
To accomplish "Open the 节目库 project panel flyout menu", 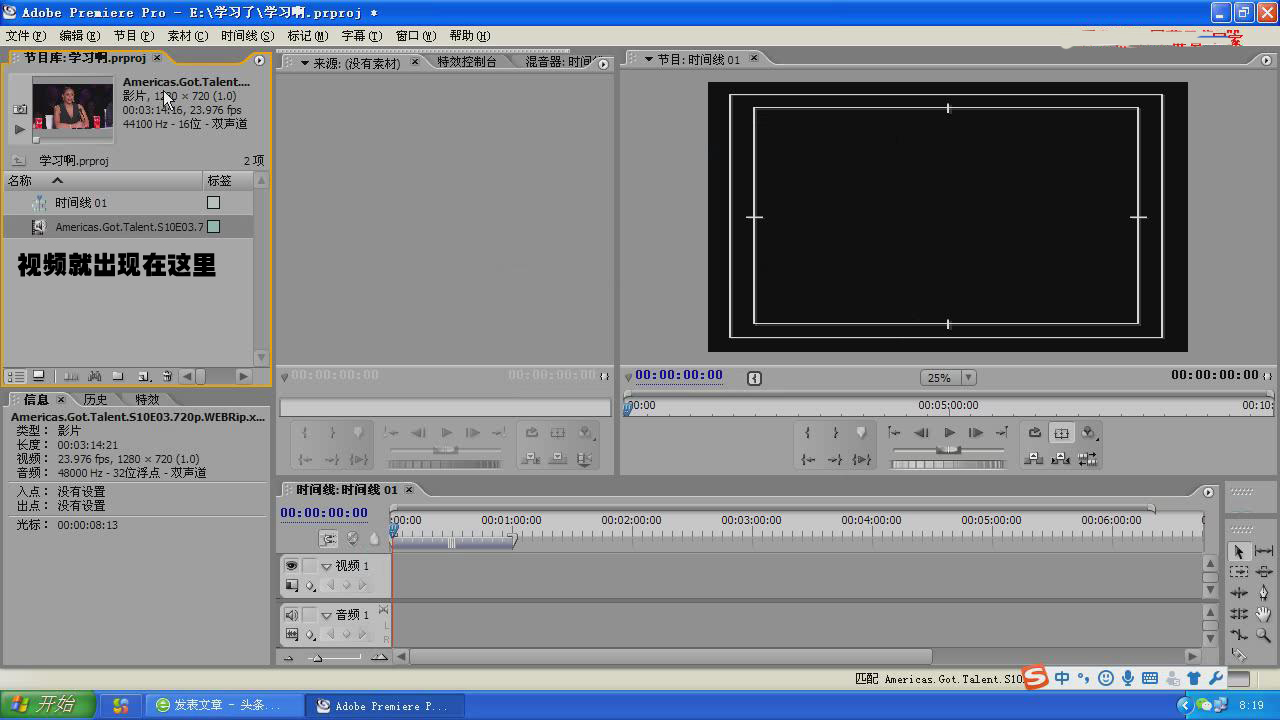I will 259,60.
